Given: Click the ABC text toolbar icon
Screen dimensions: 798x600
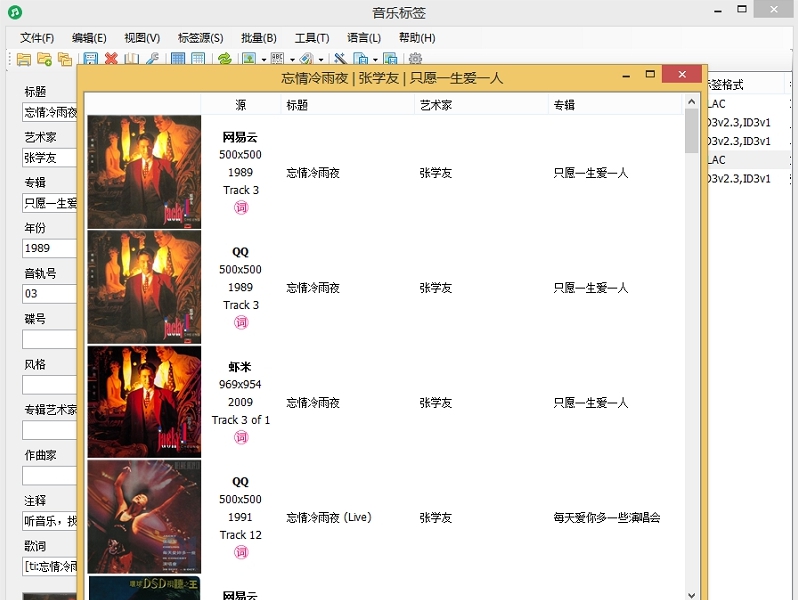Looking at the screenshot, I should (277, 59).
